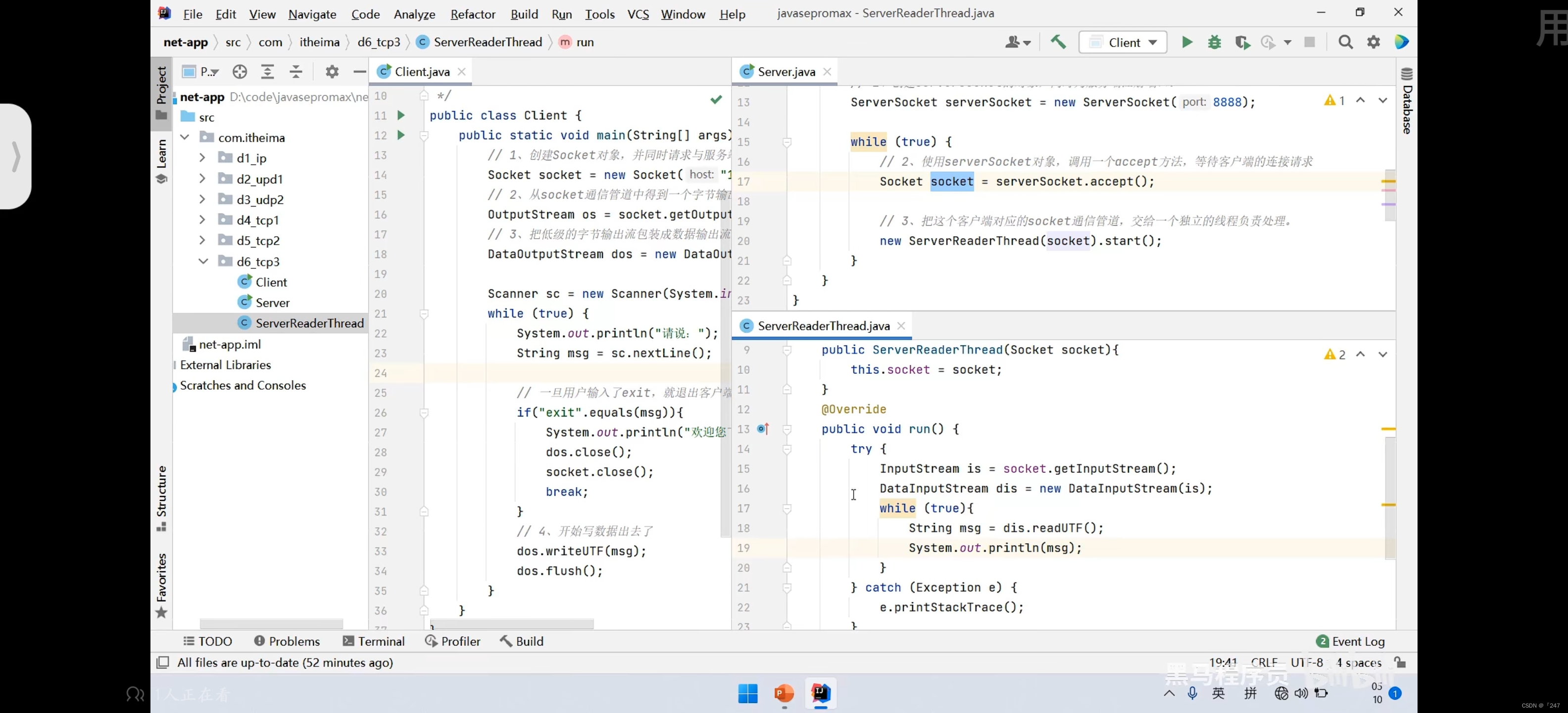
Task: Open the File menu
Action: point(193,13)
